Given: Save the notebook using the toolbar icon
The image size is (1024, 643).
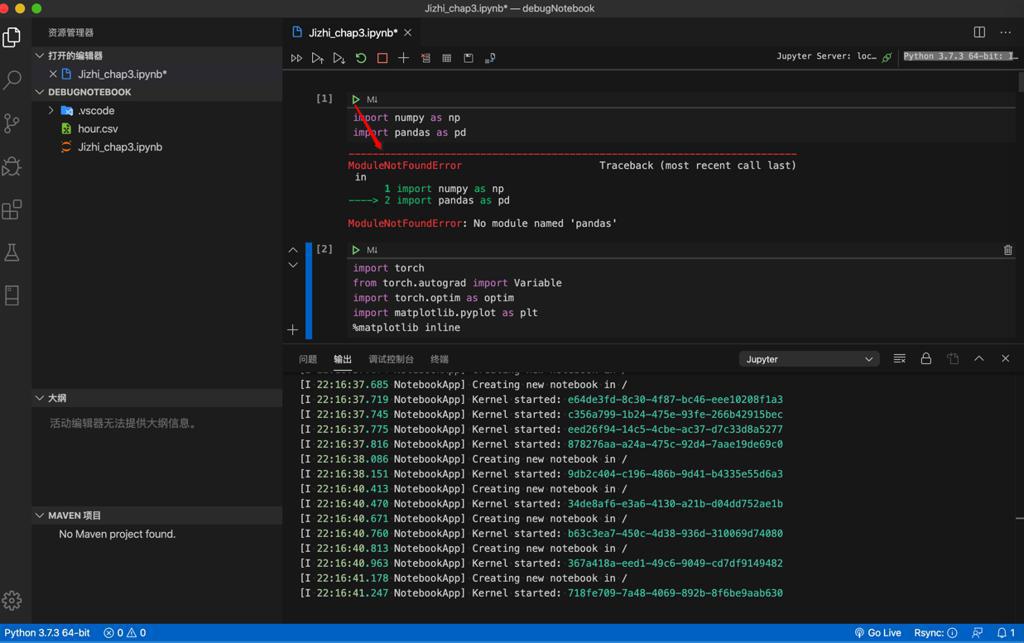Looking at the screenshot, I should tap(468, 59).
